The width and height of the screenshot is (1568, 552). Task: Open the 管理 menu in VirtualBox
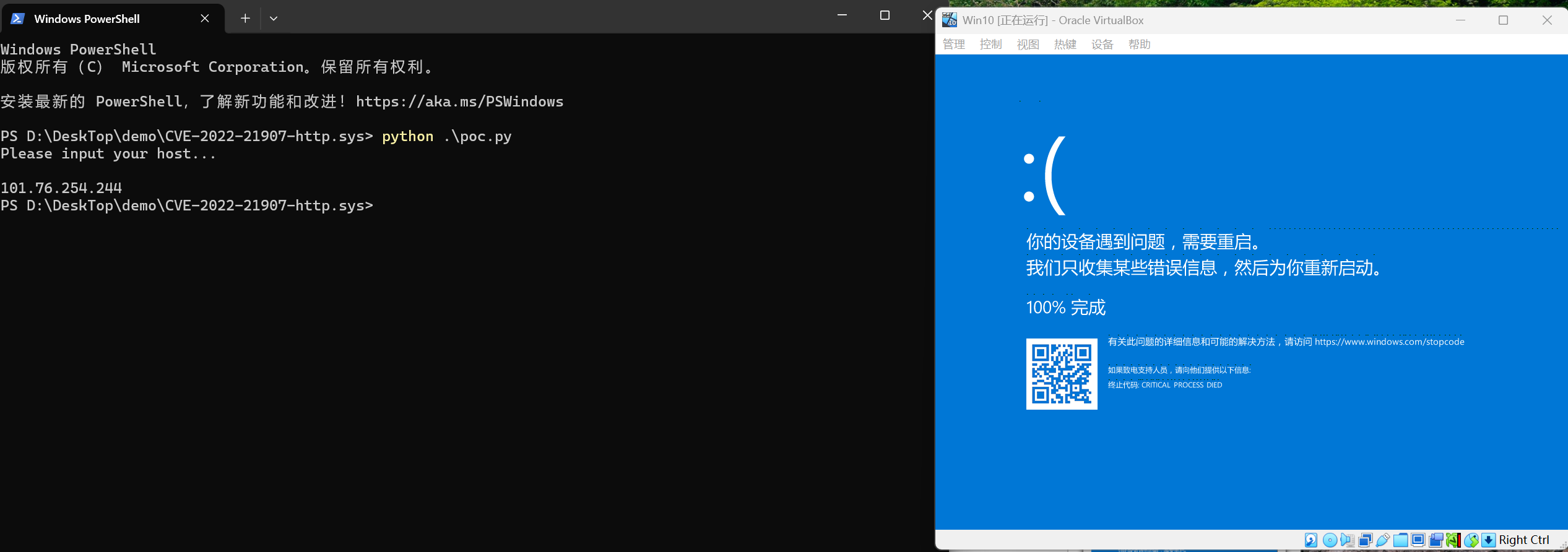point(954,44)
